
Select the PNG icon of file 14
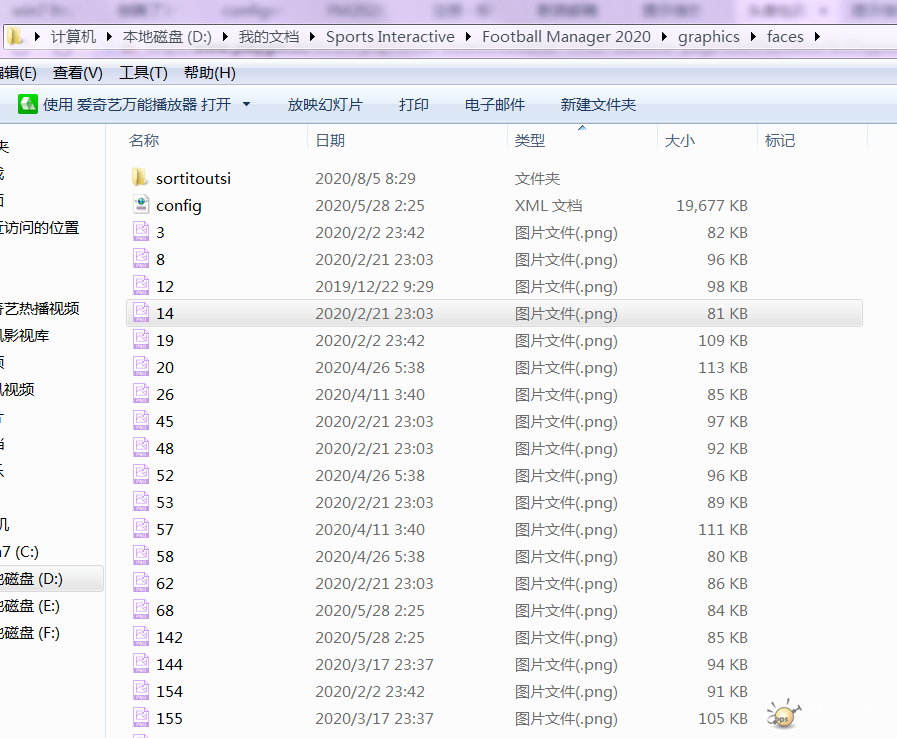pos(141,312)
